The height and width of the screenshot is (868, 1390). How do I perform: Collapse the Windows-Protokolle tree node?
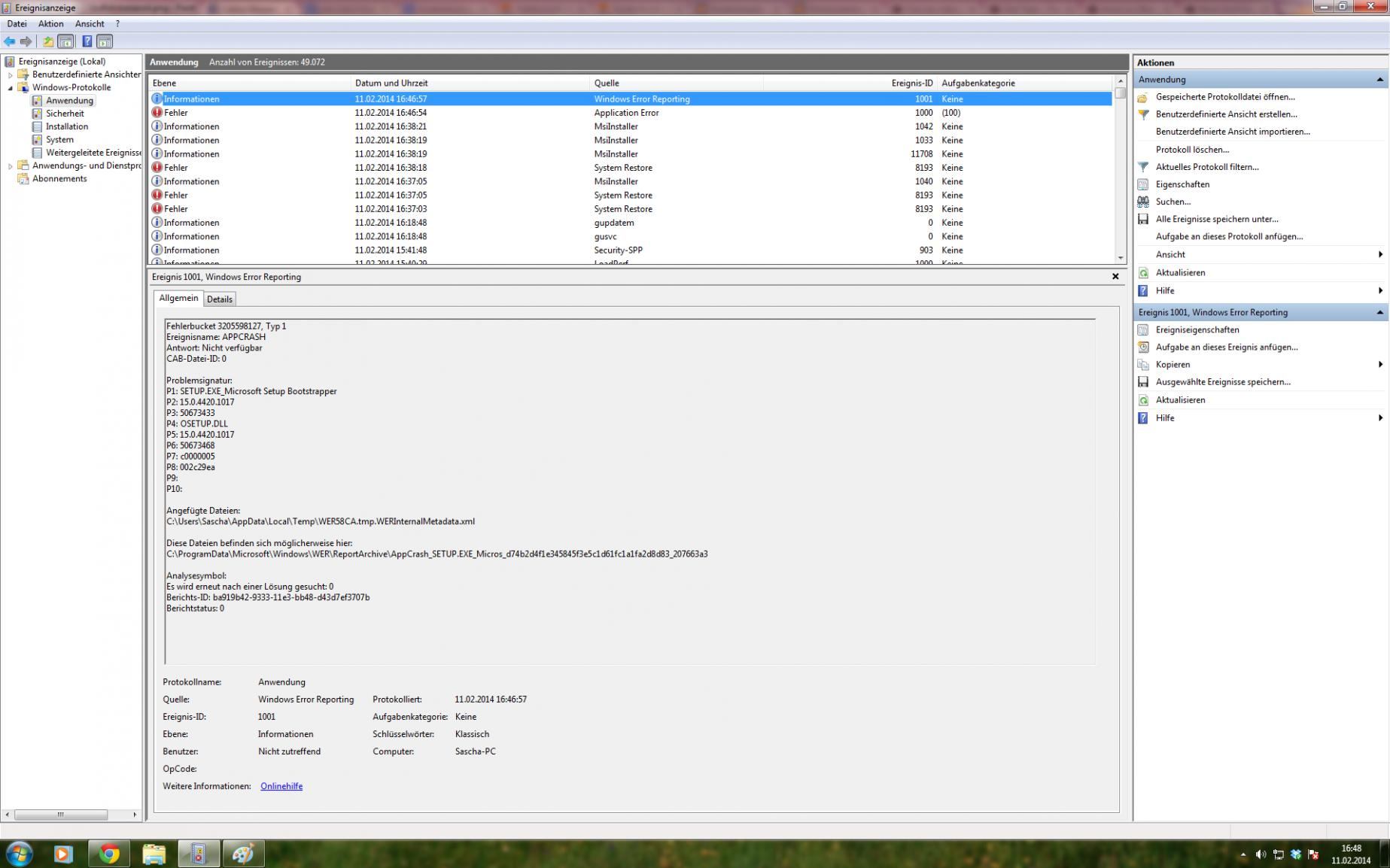click(11, 87)
